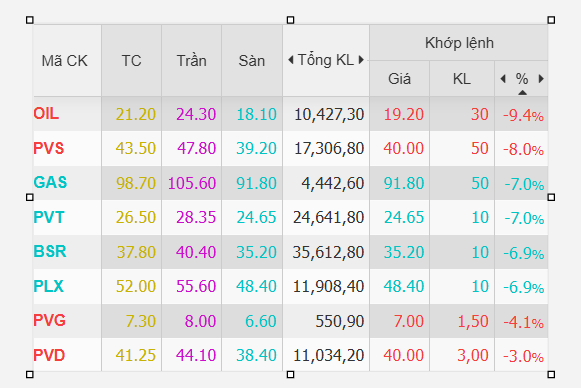Select PLX reference price 52.00

coord(136,286)
